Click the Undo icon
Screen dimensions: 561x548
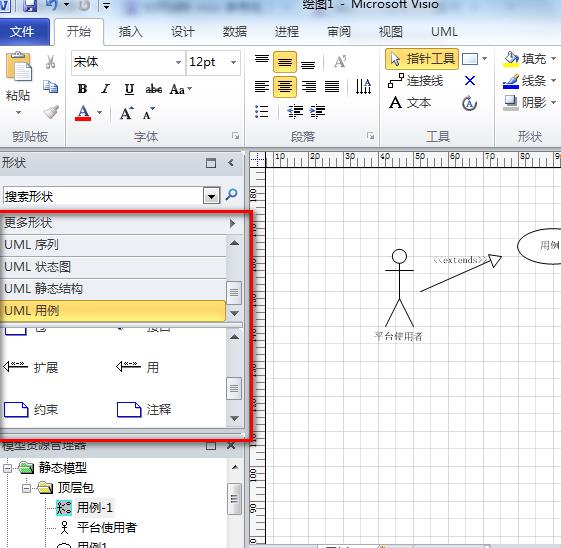[52, 4]
